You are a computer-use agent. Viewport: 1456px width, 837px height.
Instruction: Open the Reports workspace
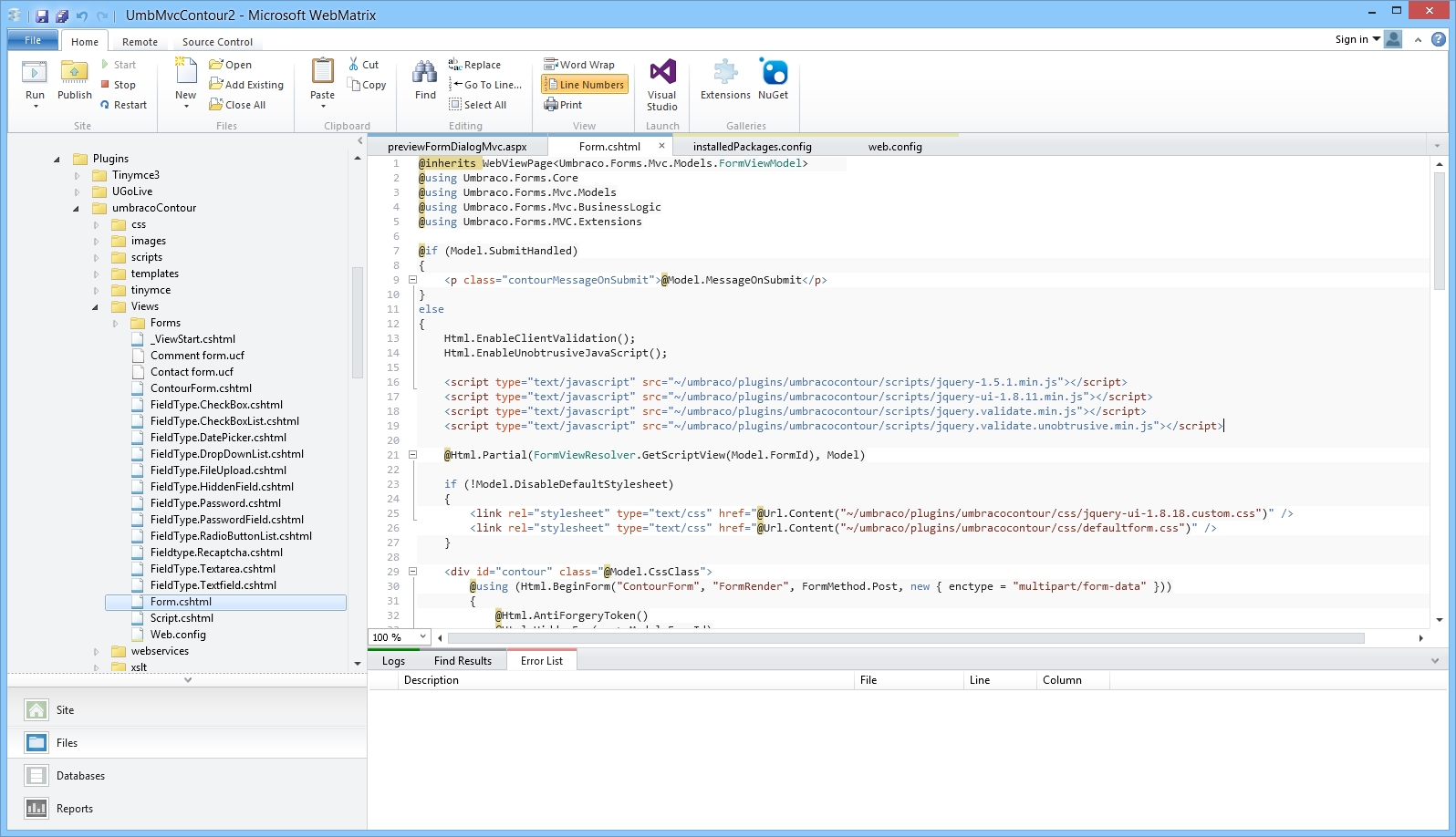coord(187,808)
